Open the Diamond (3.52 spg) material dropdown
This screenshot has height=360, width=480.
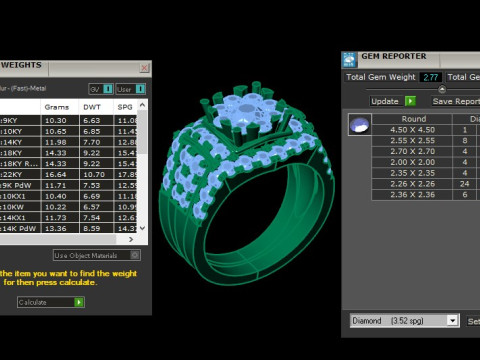pos(452,321)
